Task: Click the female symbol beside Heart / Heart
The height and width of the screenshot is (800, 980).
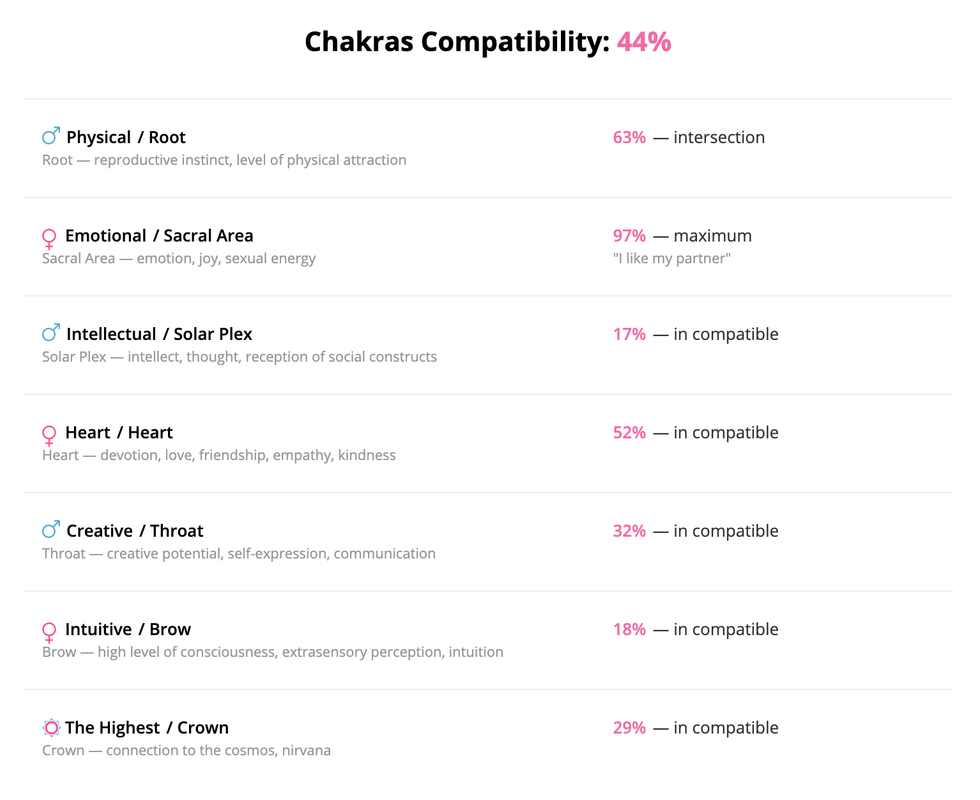Action: click(49, 435)
